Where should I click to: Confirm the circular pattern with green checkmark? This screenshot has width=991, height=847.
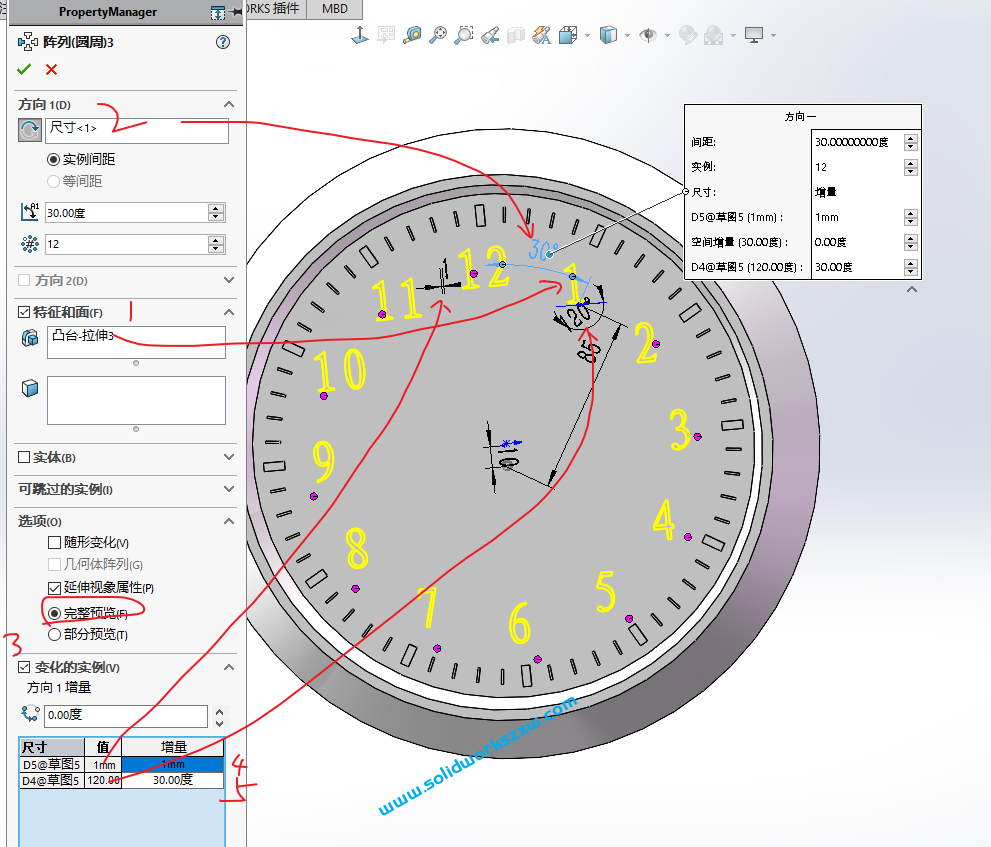[25, 70]
